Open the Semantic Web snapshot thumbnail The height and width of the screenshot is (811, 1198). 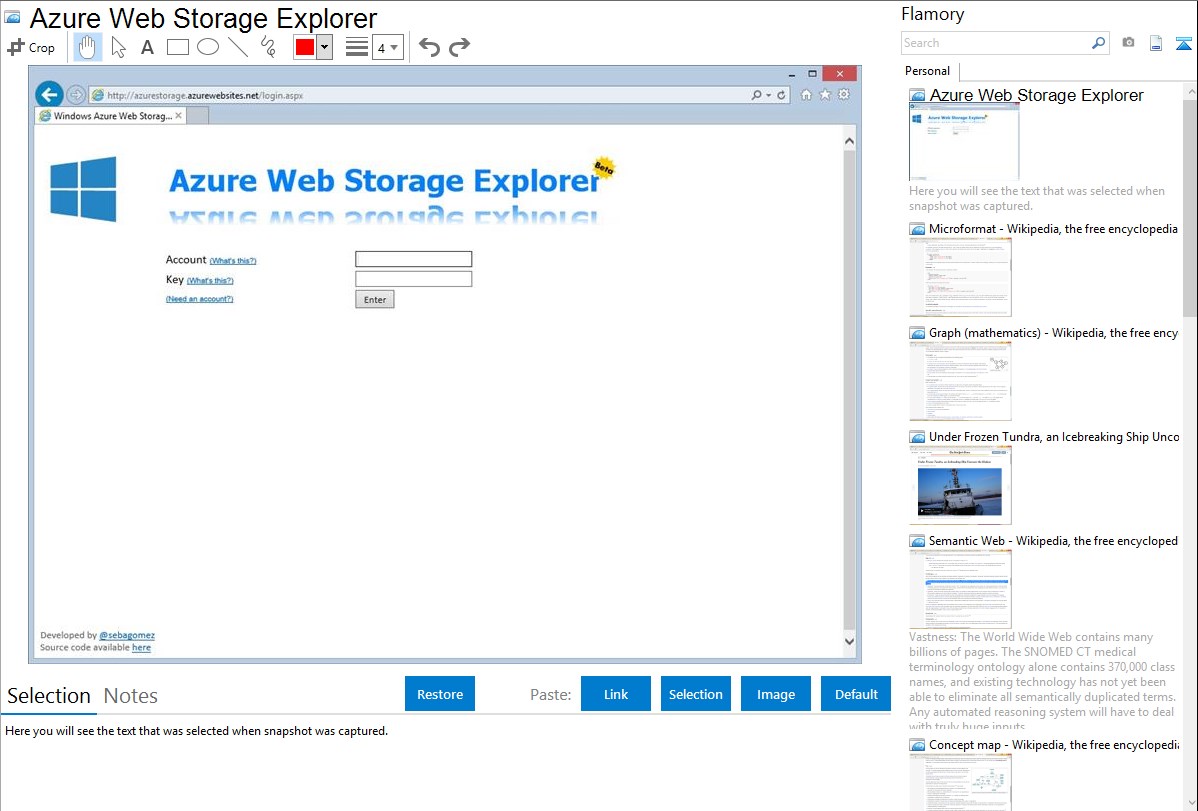click(x=960, y=589)
